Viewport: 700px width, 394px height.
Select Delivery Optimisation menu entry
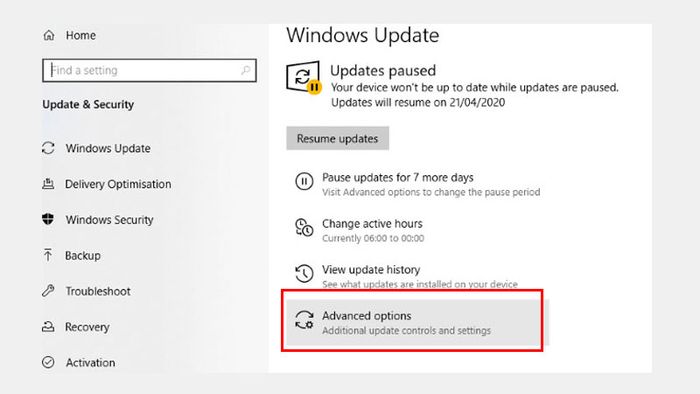[107, 184]
